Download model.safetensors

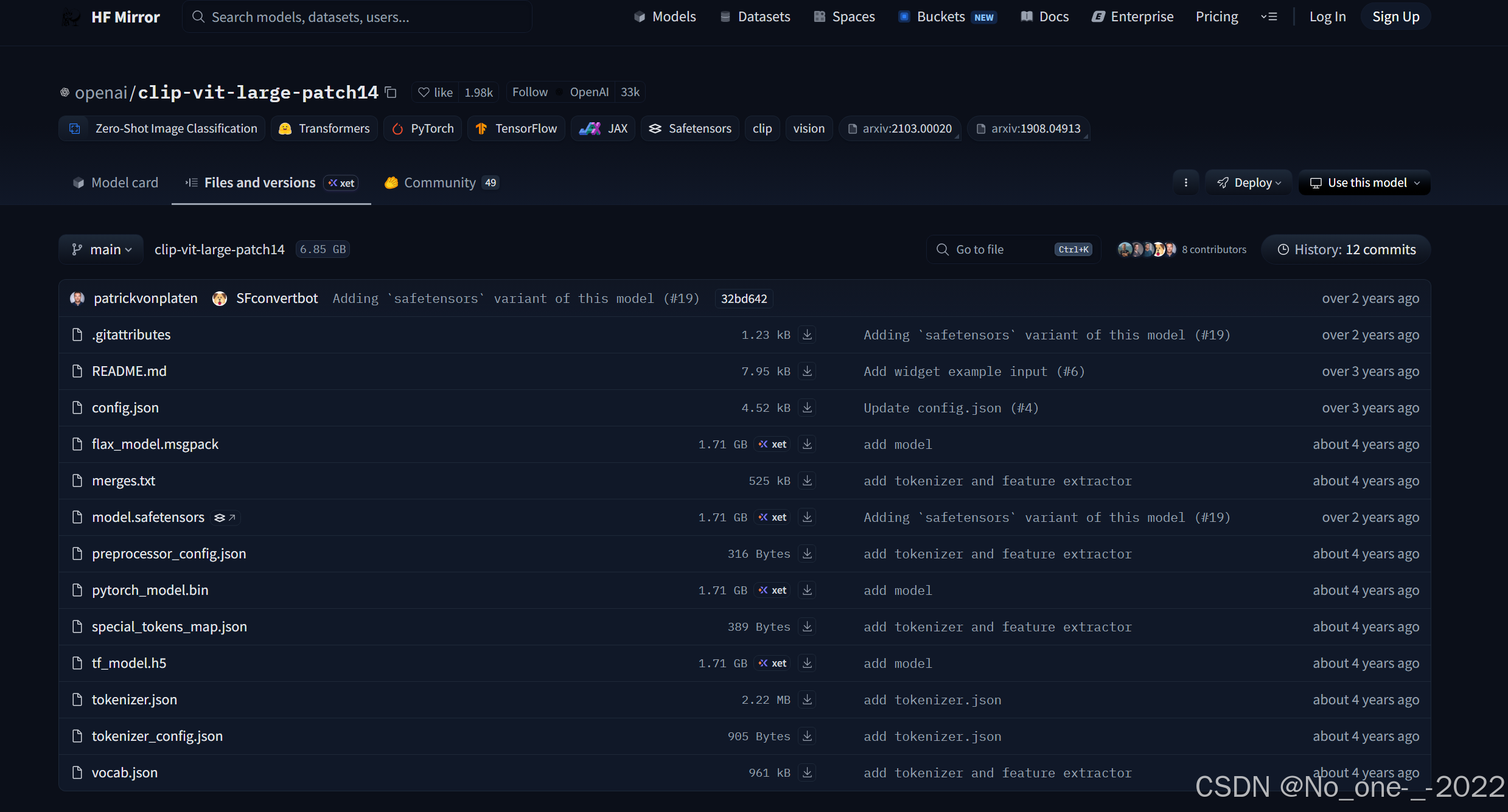tap(807, 517)
